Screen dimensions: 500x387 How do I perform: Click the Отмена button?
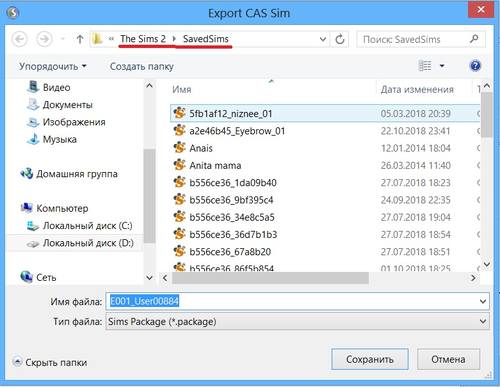(x=448, y=359)
